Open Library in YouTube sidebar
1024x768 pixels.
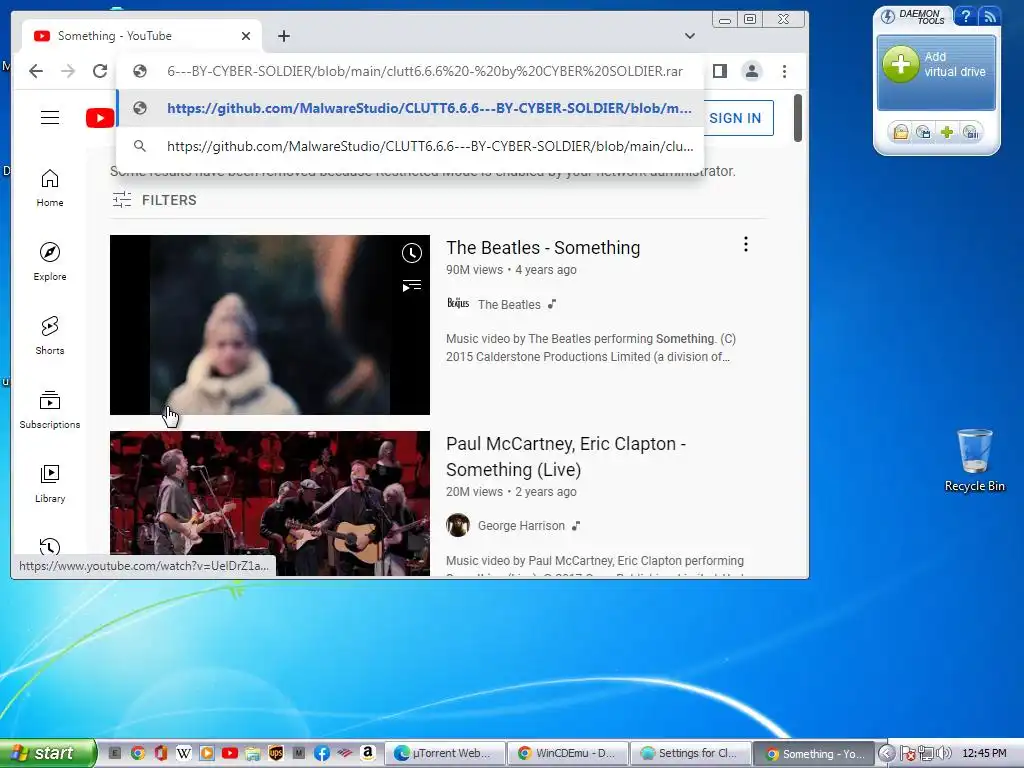pyautogui.click(x=50, y=483)
